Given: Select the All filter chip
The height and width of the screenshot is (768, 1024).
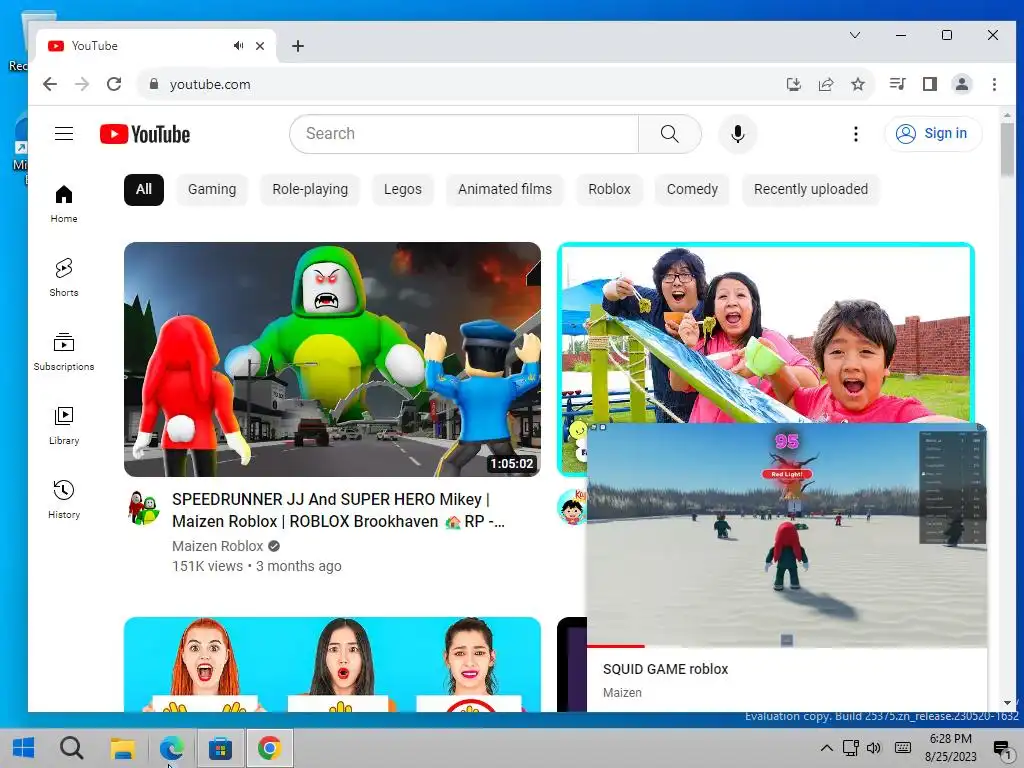Looking at the screenshot, I should (144, 189).
